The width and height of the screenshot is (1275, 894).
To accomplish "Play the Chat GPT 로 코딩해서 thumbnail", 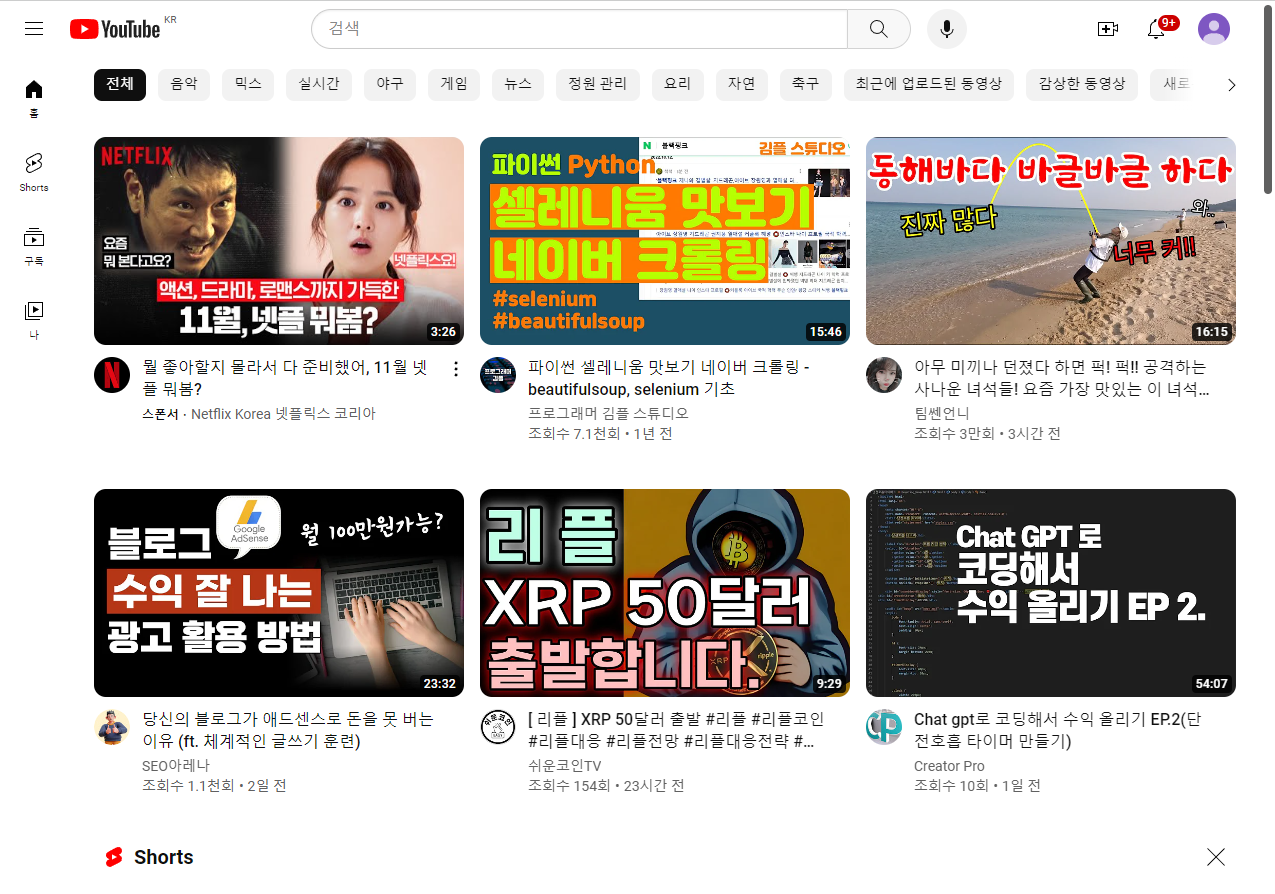I will [1051, 593].
